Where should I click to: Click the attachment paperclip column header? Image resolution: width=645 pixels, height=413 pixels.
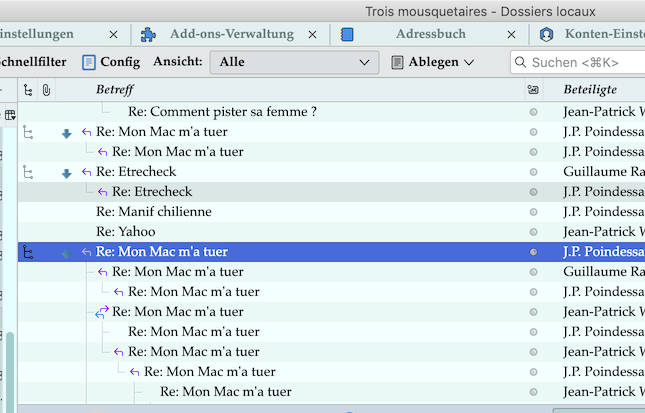point(46,90)
